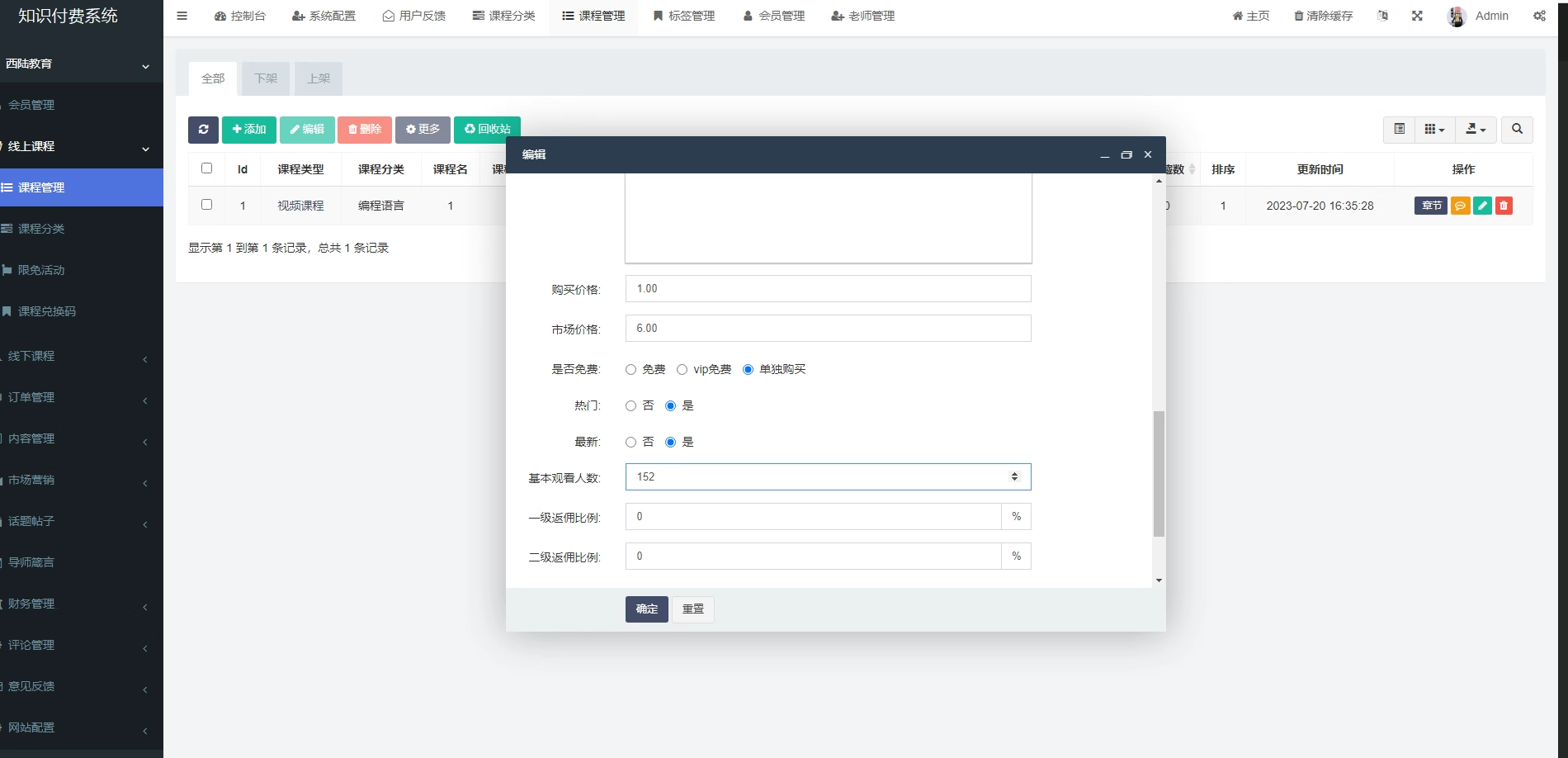The height and width of the screenshot is (758, 1568).
Task: Select 否 for 热门
Action: point(631,406)
